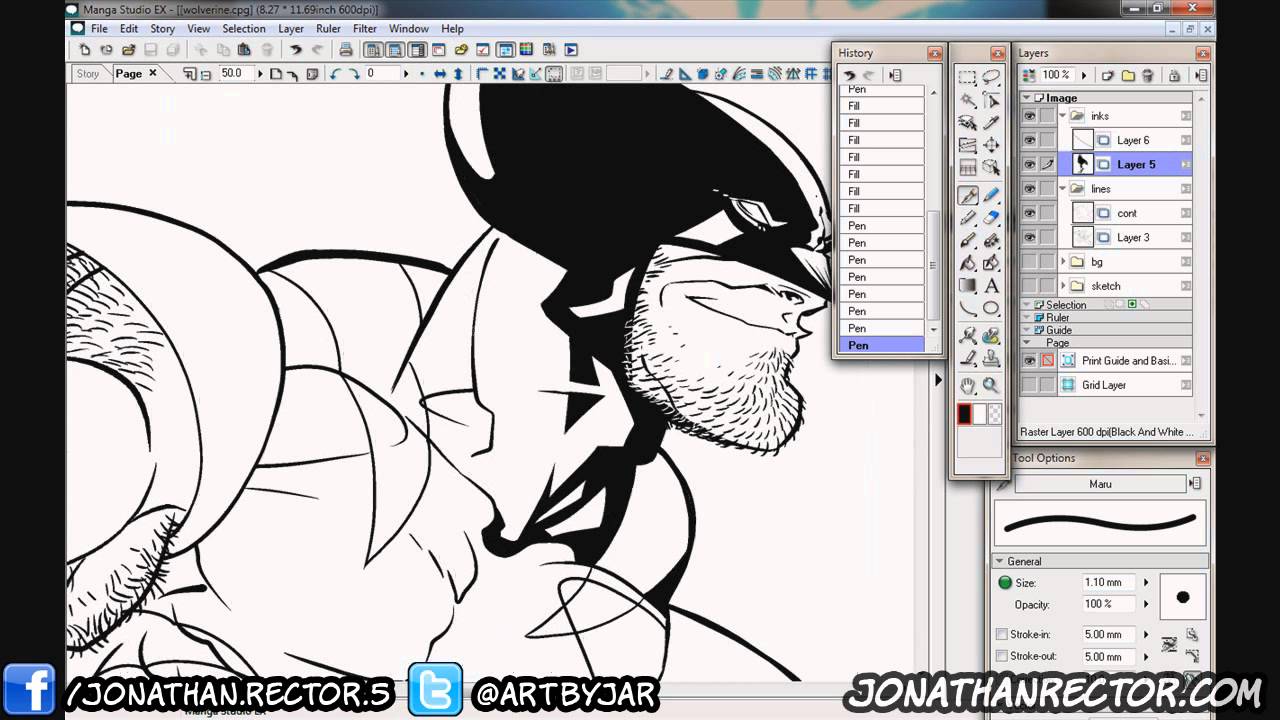The height and width of the screenshot is (720, 1280).
Task: Switch to the Story tab
Action: click(x=88, y=74)
